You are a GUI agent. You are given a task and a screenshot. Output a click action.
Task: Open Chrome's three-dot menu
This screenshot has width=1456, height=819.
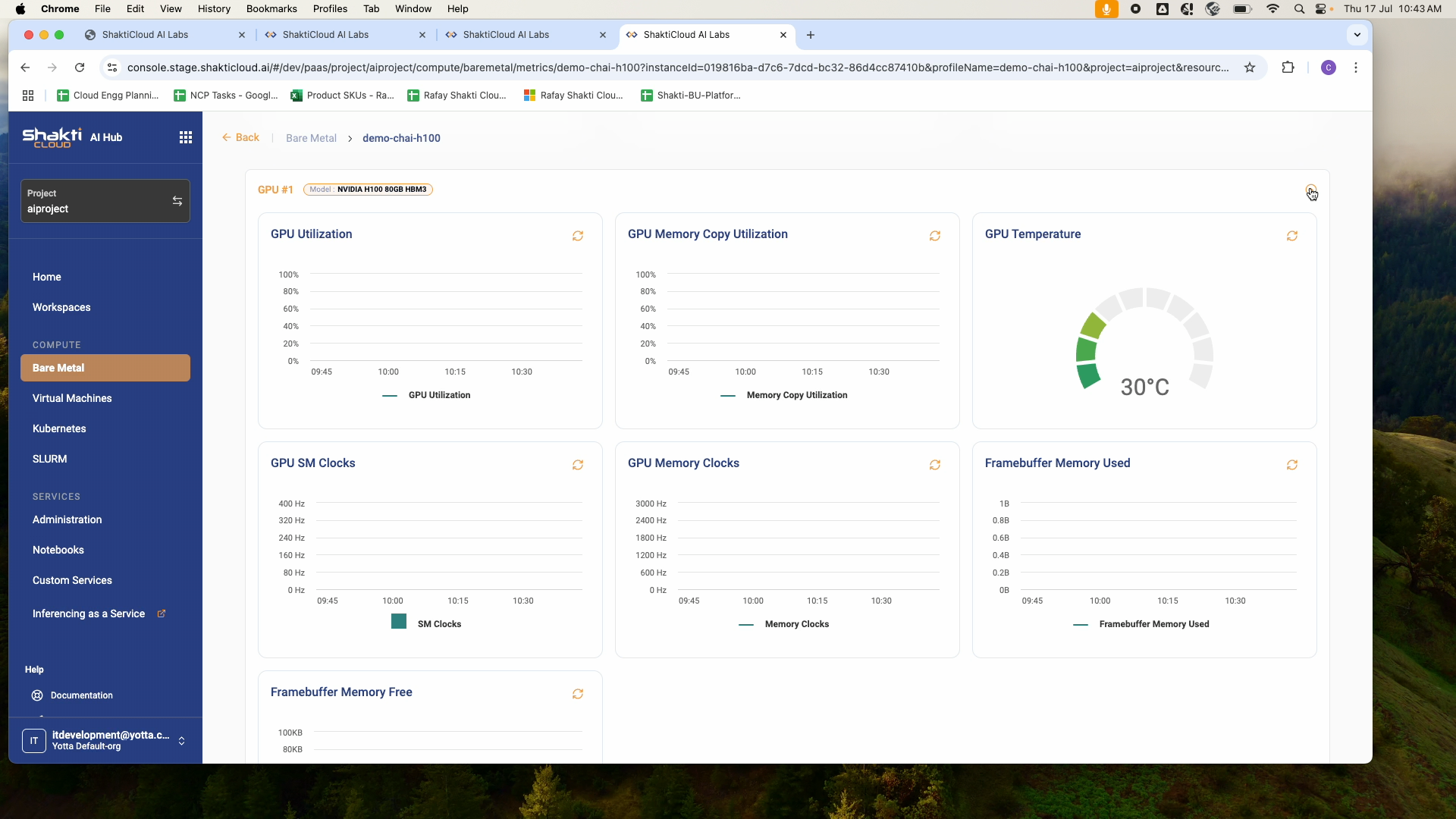[x=1356, y=67]
